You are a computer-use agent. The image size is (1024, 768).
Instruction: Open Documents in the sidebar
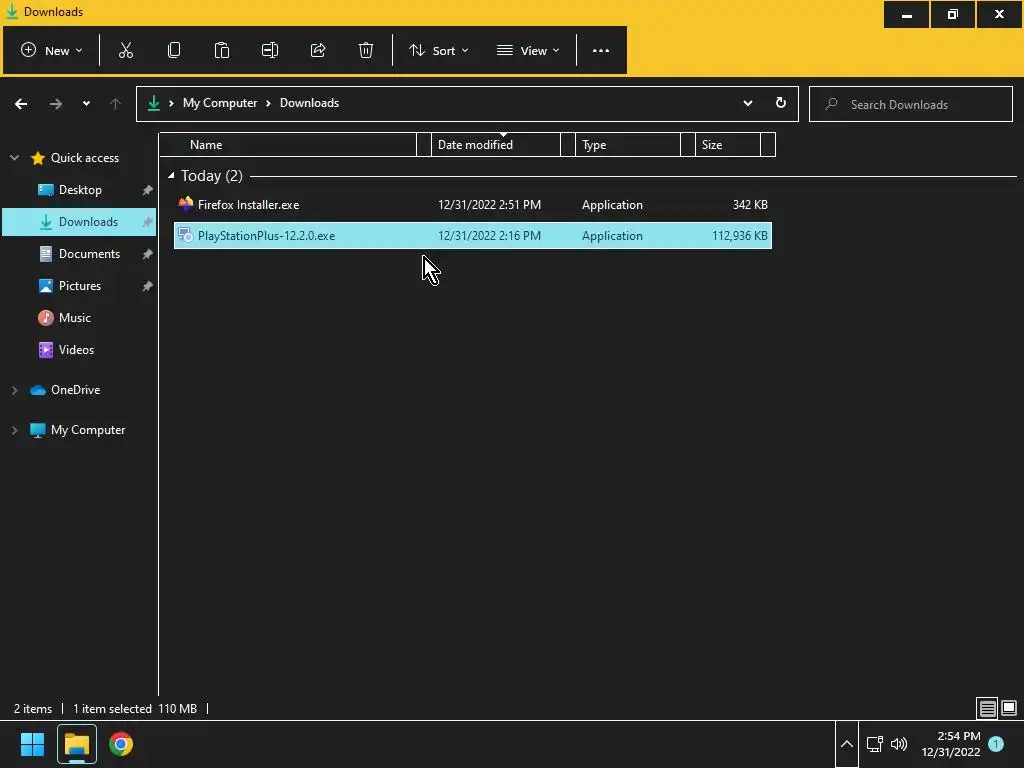[89, 254]
